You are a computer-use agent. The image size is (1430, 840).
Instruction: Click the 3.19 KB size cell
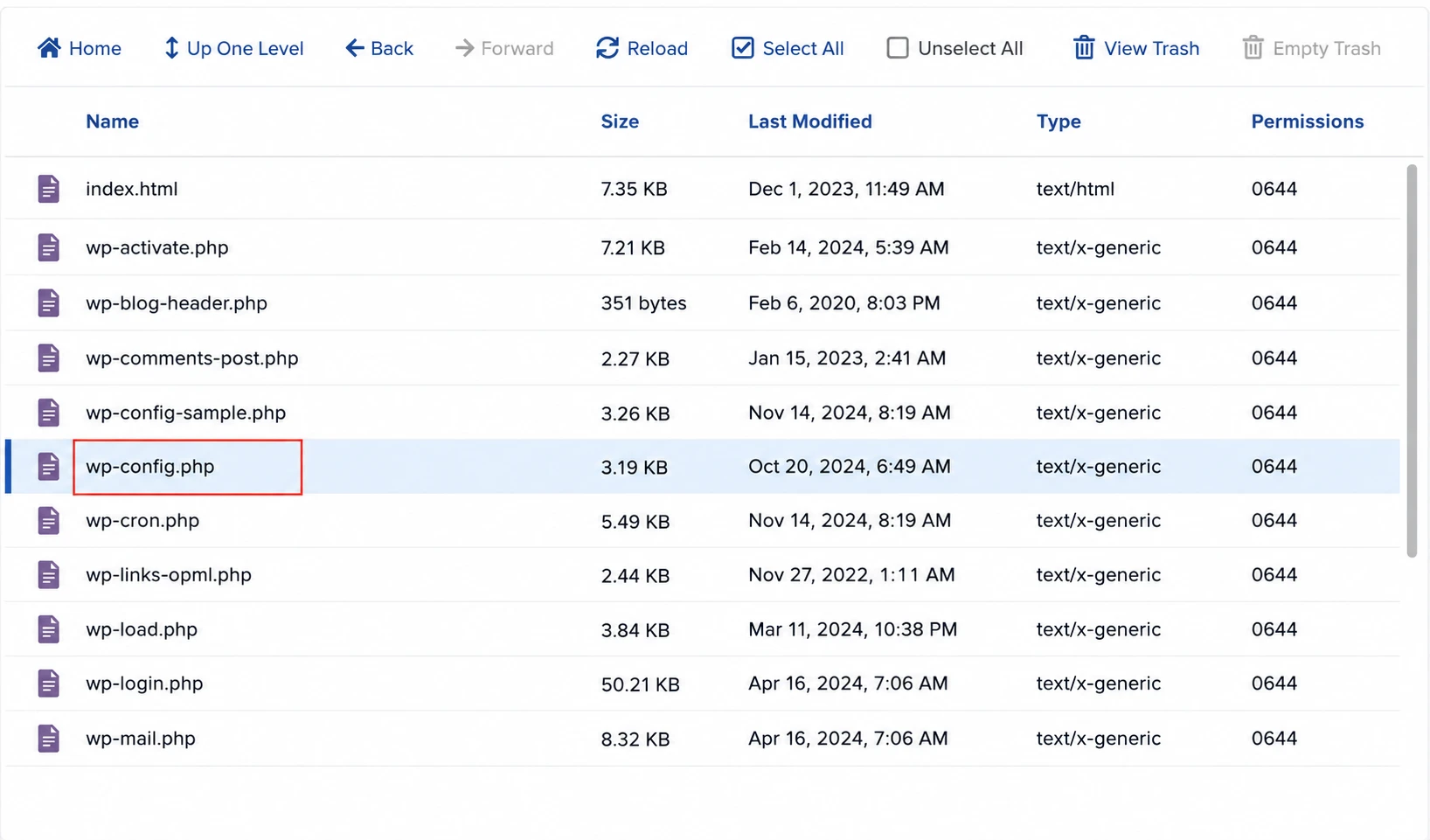(x=635, y=468)
